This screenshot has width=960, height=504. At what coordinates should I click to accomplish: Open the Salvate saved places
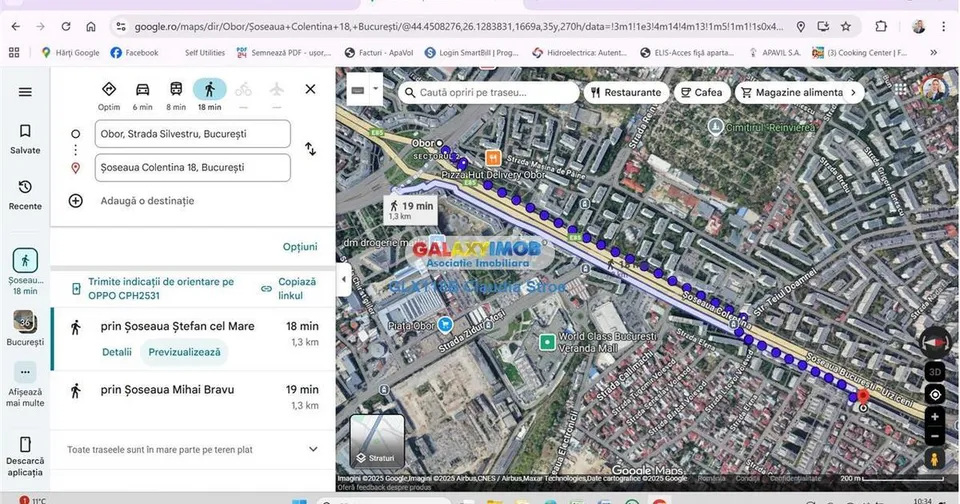(x=25, y=139)
